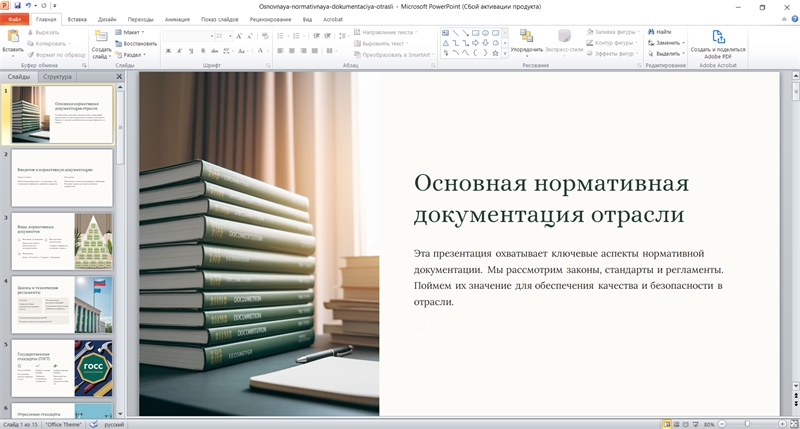Select the triangle shape in shapes gallery

coord(446,43)
